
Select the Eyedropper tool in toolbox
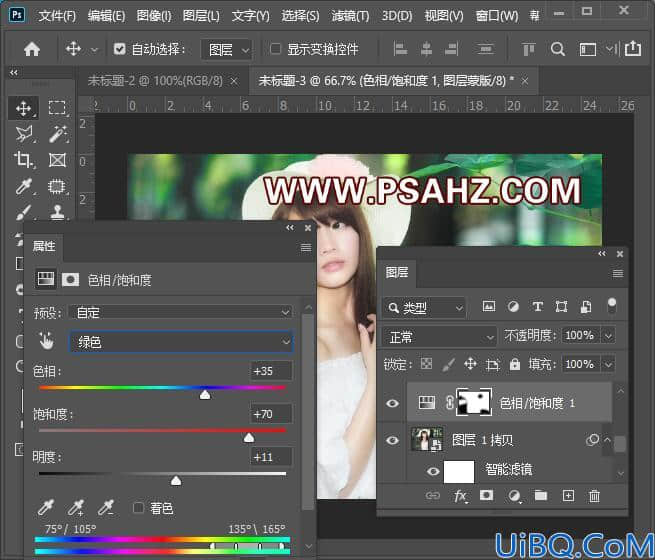coord(23,186)
